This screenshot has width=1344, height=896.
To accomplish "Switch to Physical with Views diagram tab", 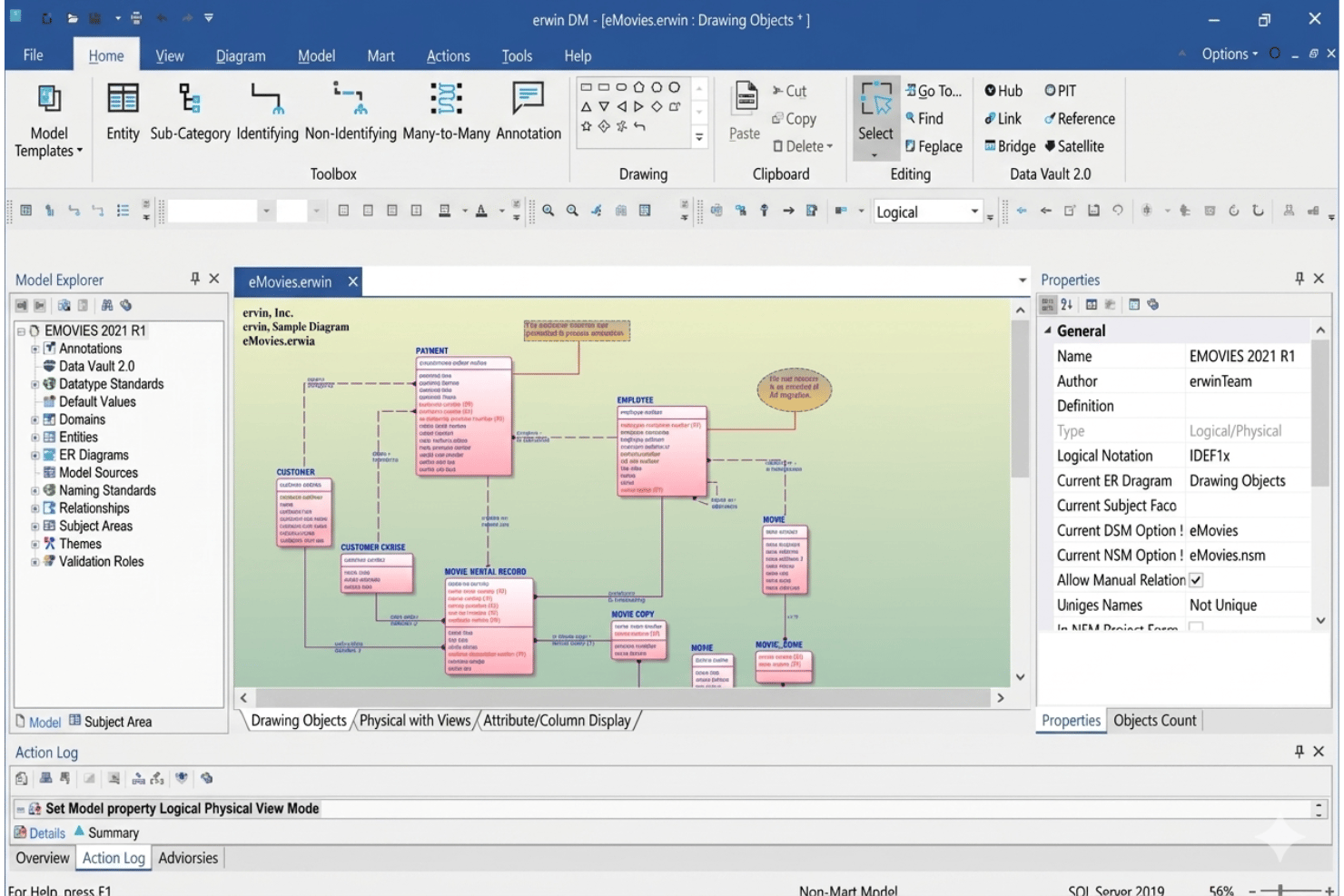I will pyautogui.click(x=415, y=720).
